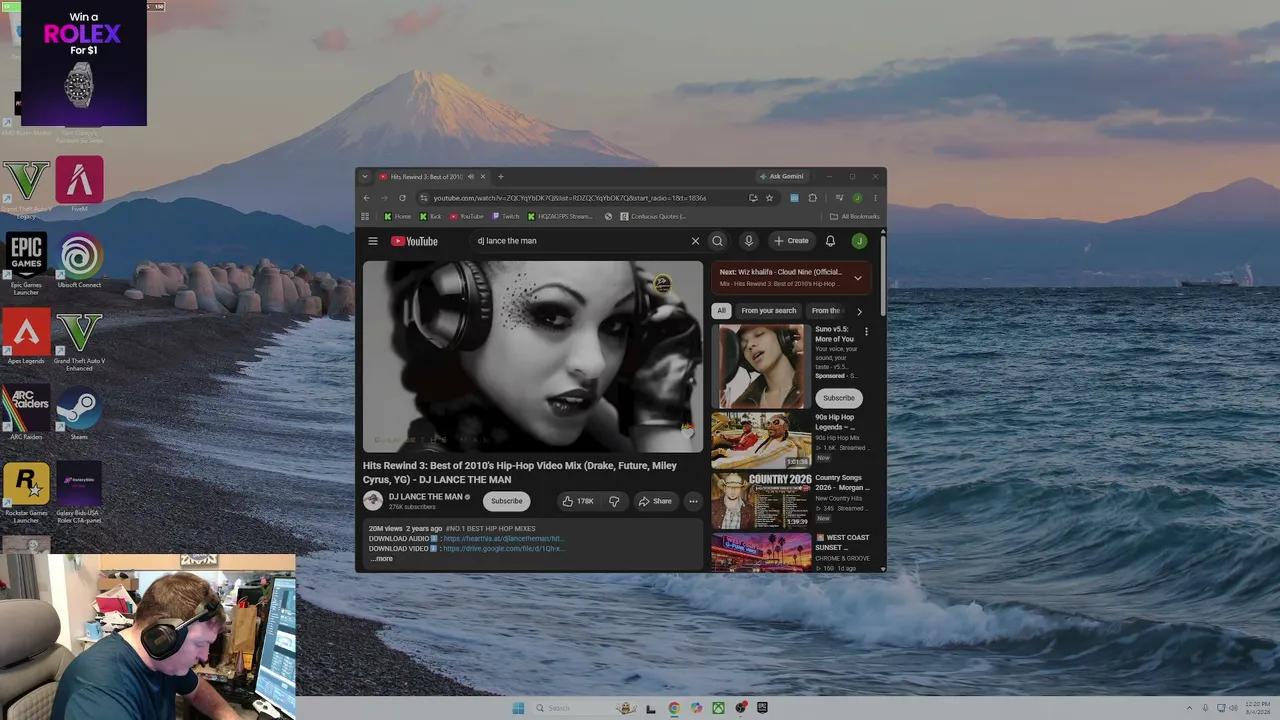Open Rockstar Games Launcher desktop icon

click(26, 492)
